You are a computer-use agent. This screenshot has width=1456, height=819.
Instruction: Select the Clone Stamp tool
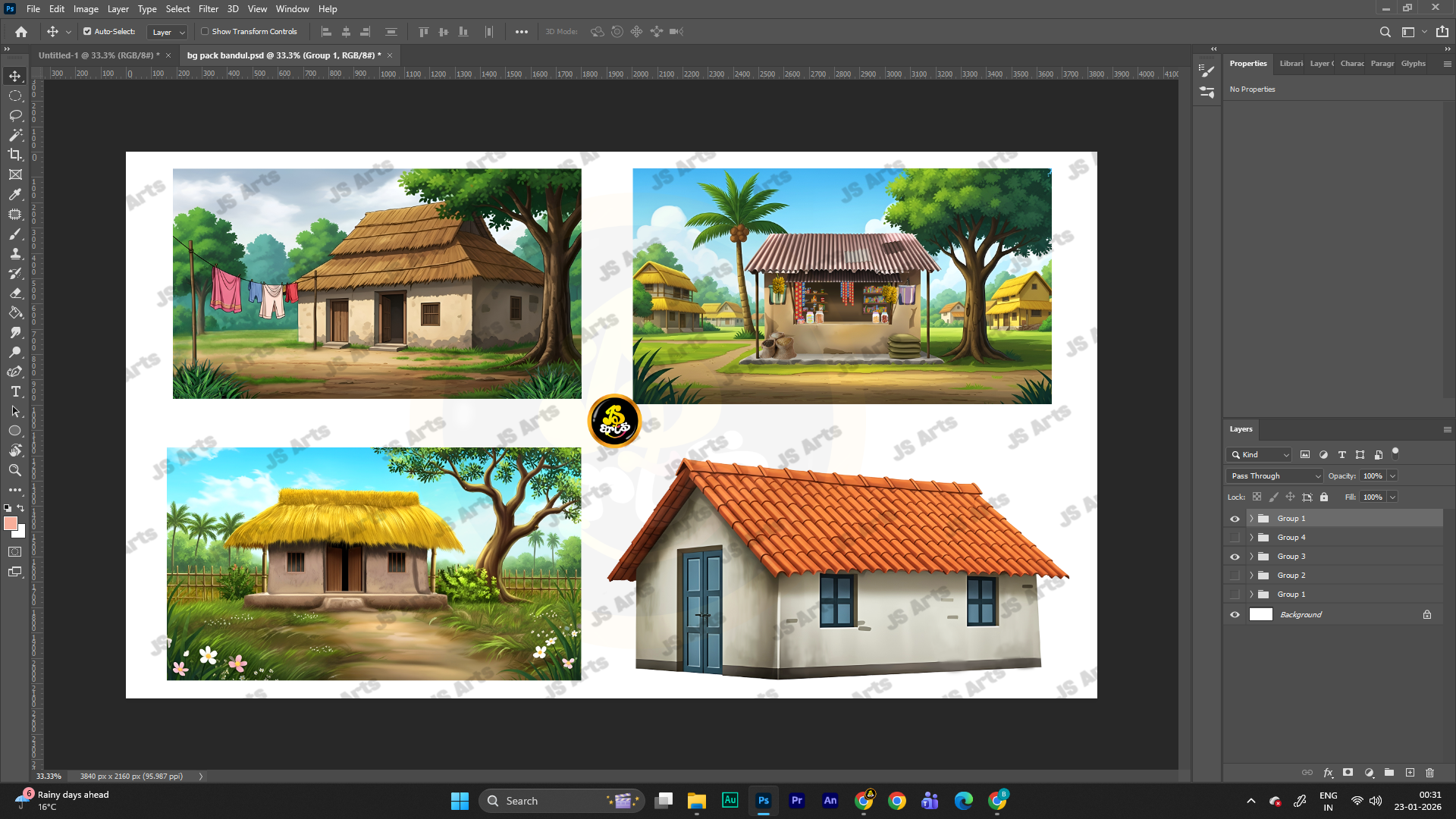[x=15, y=253]
